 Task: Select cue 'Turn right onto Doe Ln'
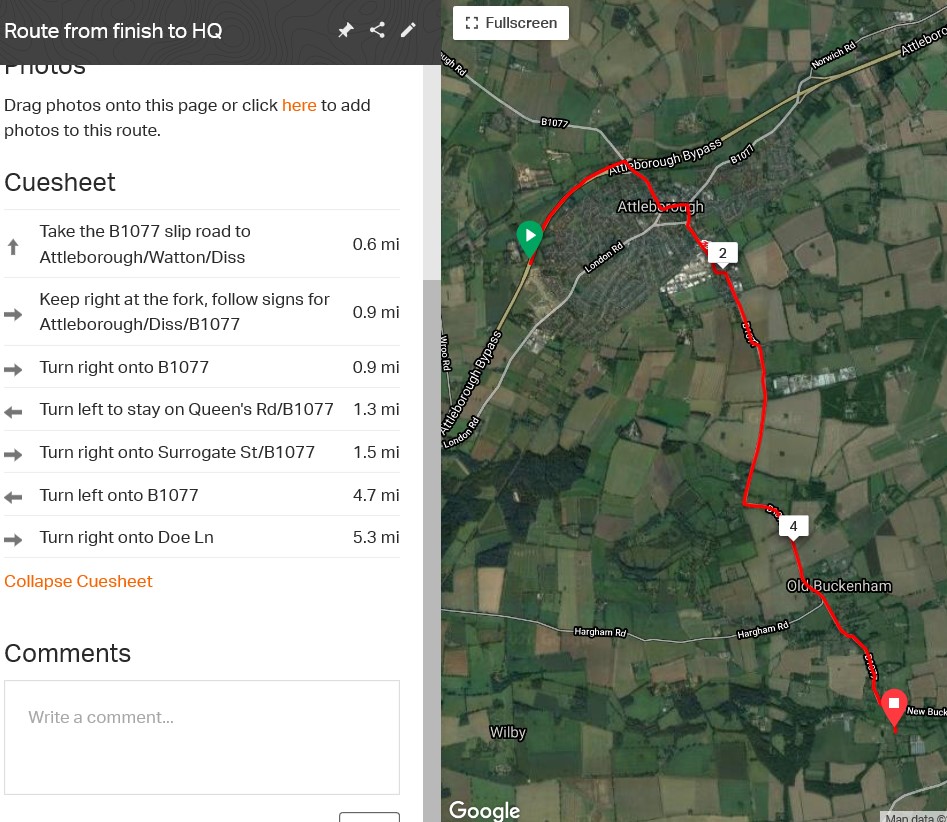pyautogui.click(x=202, y=537)
